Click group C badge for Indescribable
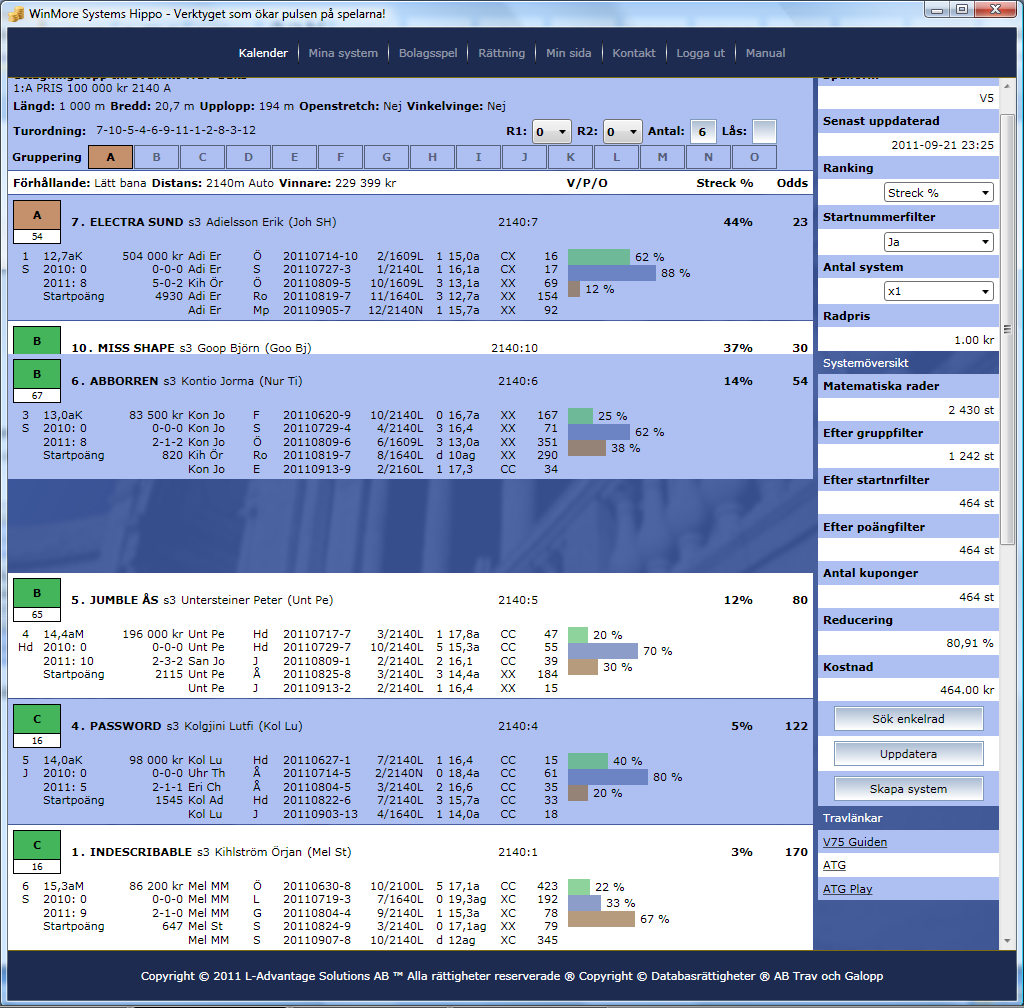This screenshot has height=1008, width=1024. click(37, 845)
